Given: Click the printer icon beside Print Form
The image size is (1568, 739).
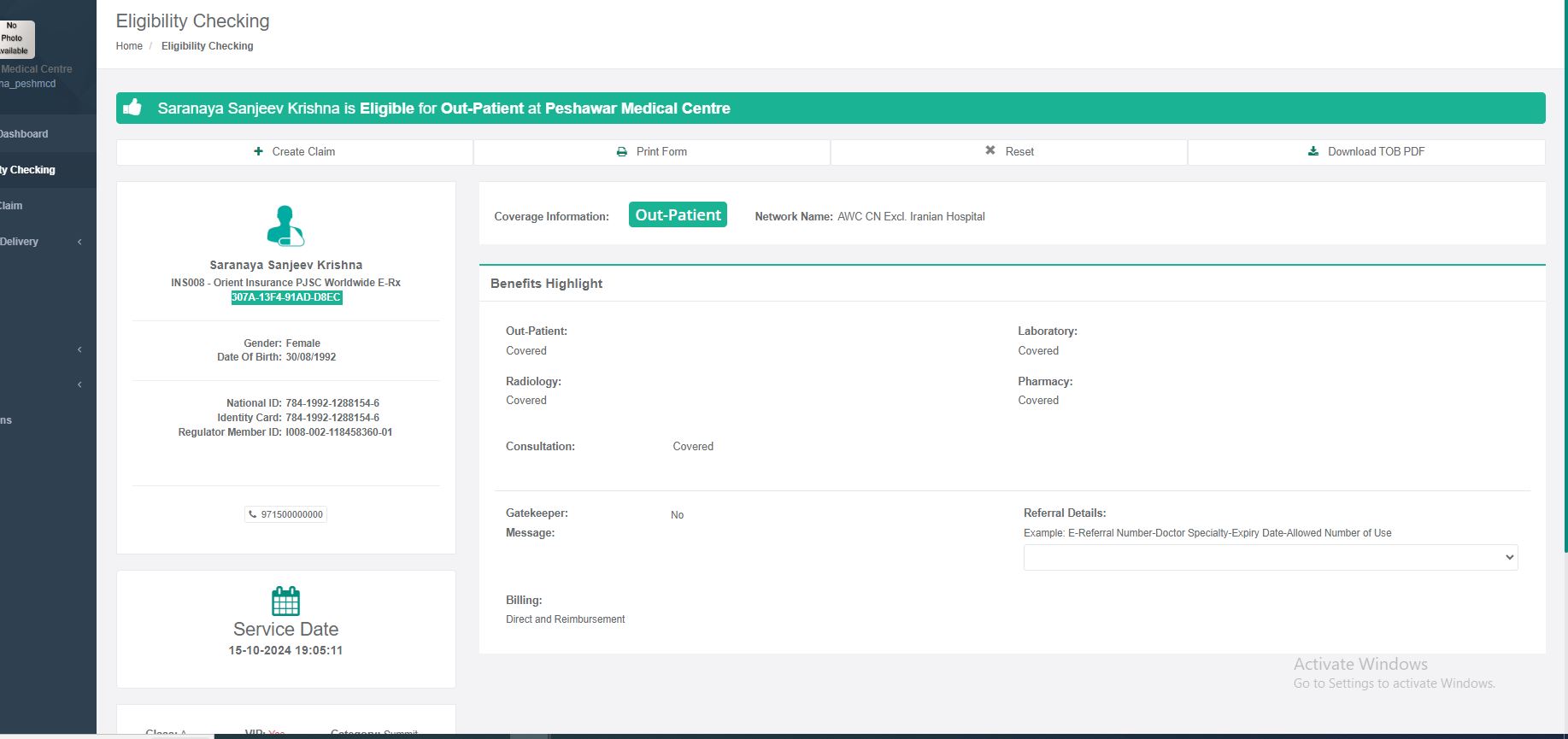Looking at the screenshot, I should [622, 152].
